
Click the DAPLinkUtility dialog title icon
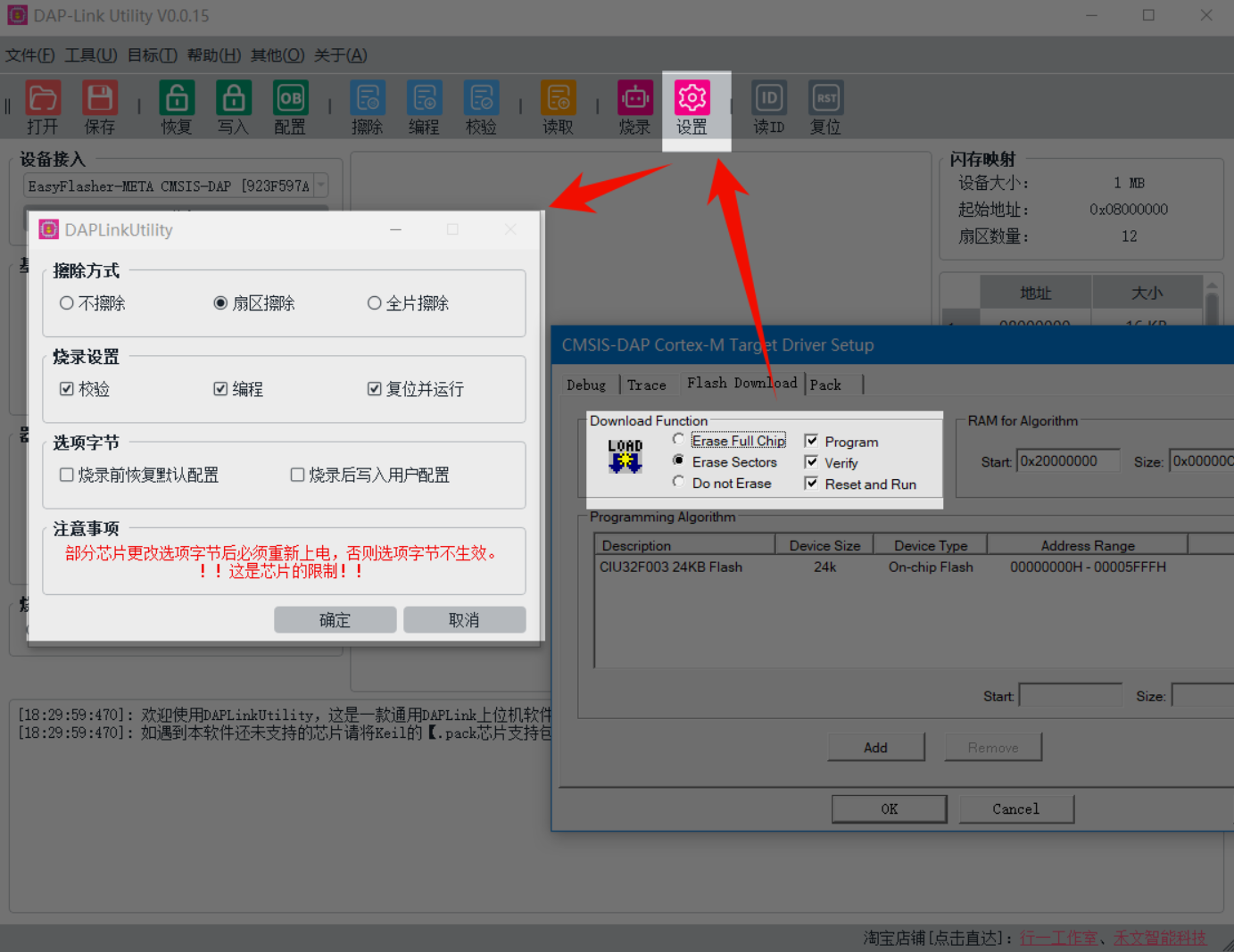tap(48, 230)
